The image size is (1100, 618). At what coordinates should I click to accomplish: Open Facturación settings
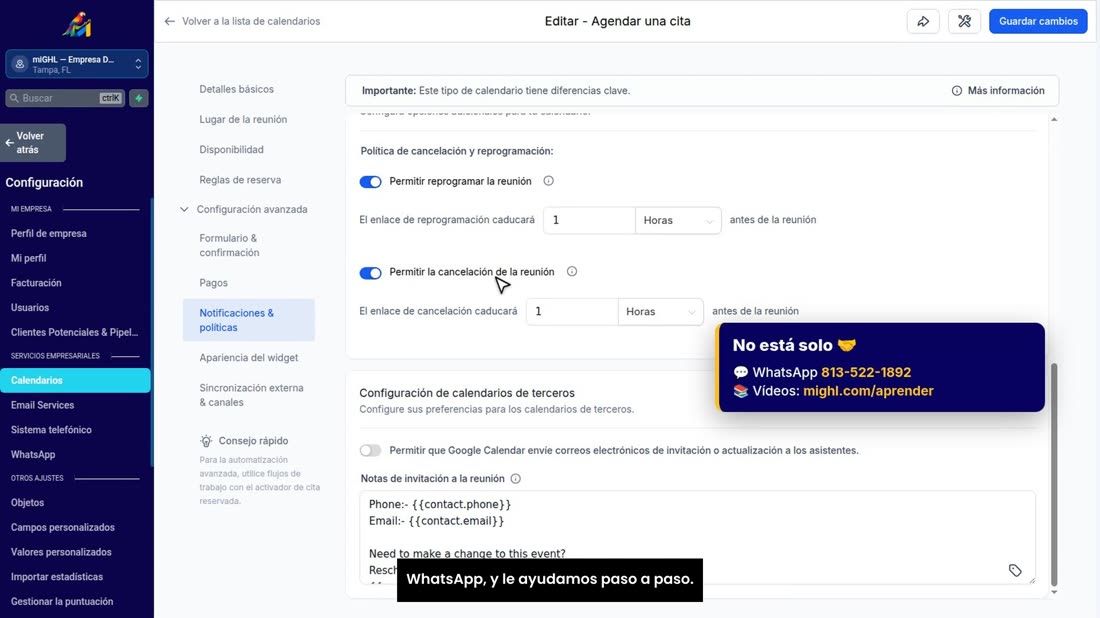[36, 283]
